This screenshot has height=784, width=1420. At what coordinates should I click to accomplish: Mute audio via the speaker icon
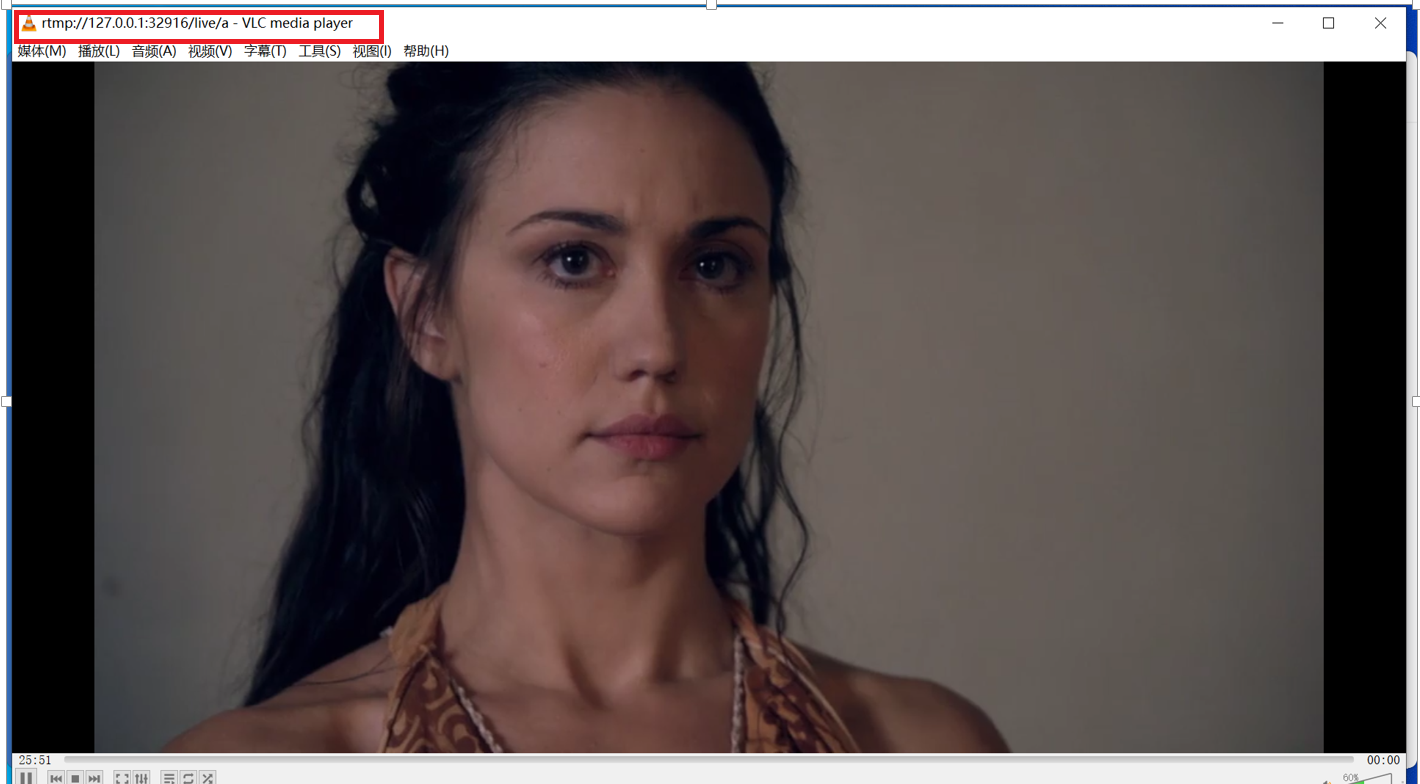1327,780
